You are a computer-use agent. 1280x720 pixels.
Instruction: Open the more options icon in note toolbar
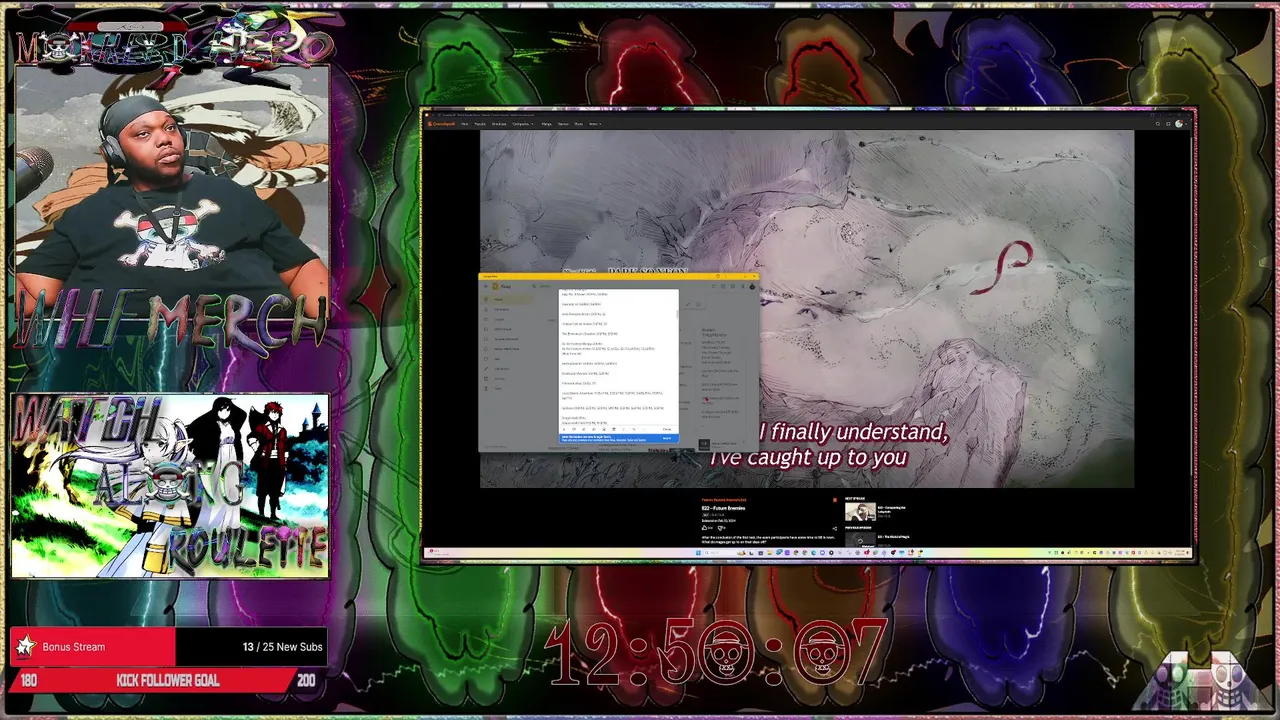tap(624, 429)
